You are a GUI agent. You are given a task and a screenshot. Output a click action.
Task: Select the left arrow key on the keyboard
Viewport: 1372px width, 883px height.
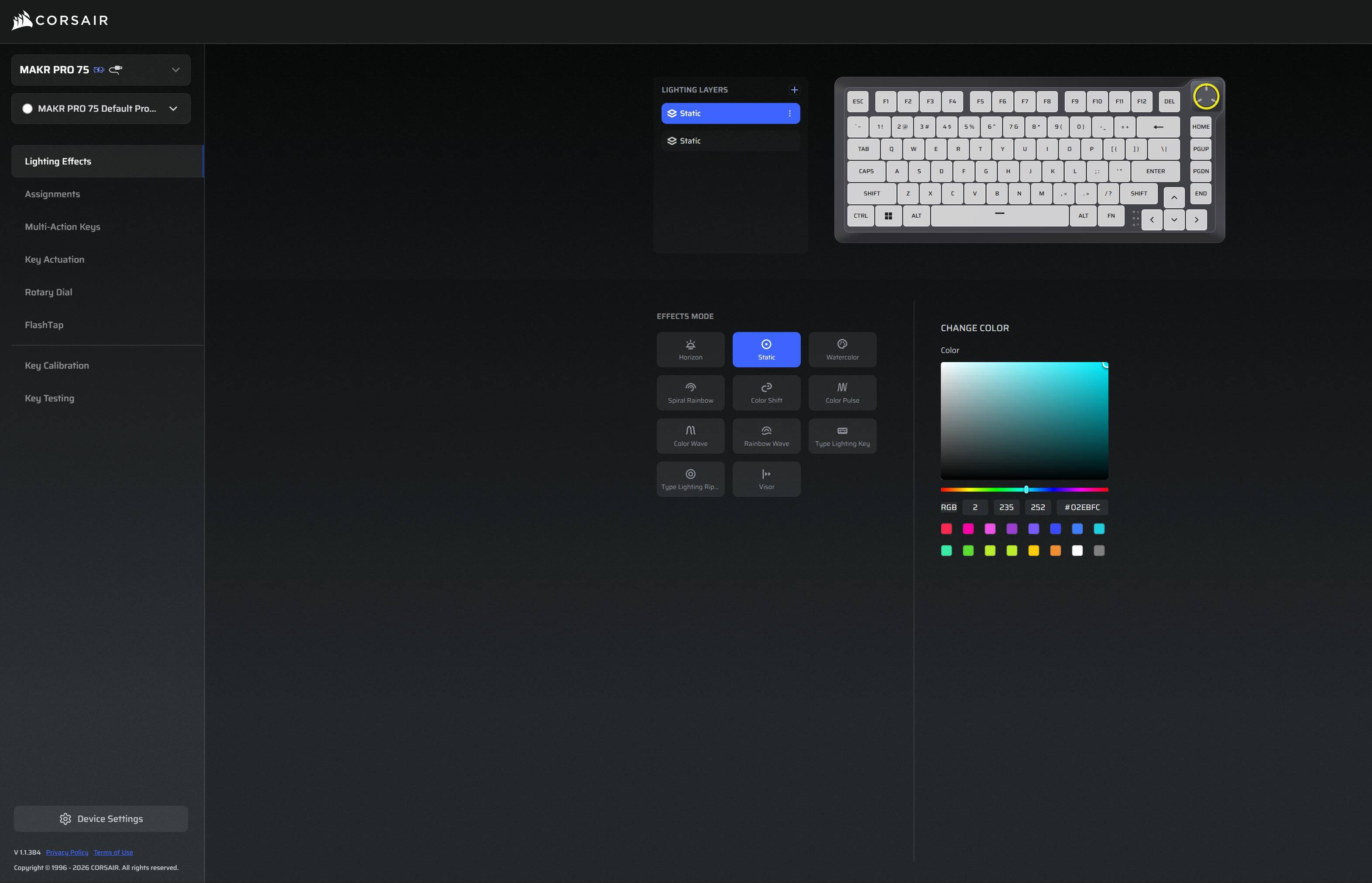click(x=1152, y=219)
